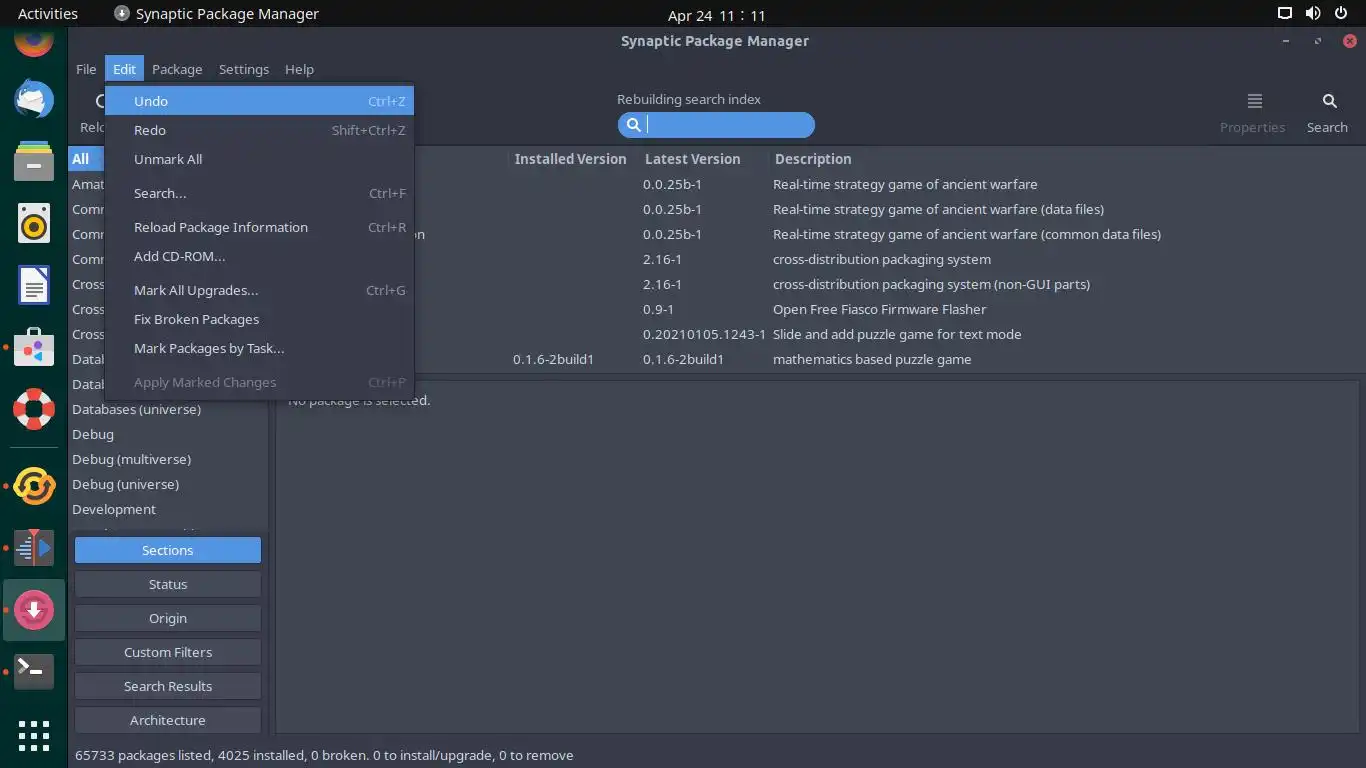Show Applications grid icon
Screen dimensions: 1366x768
pyautogui.click(x=34, y=736)
